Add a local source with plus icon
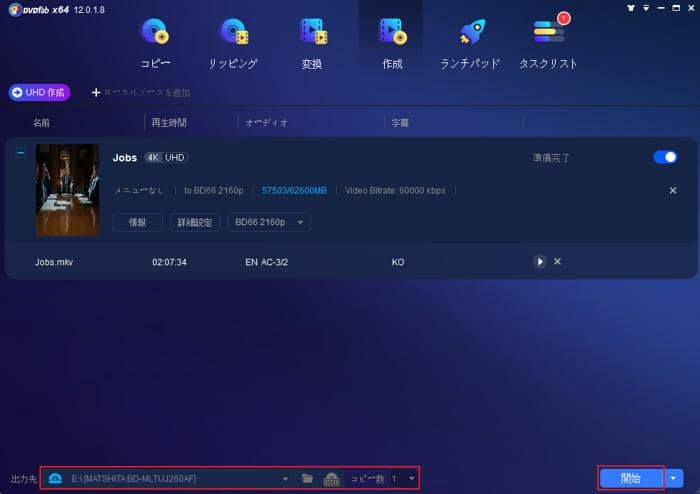This screenshot has width=700, height=494. [96, 92]
